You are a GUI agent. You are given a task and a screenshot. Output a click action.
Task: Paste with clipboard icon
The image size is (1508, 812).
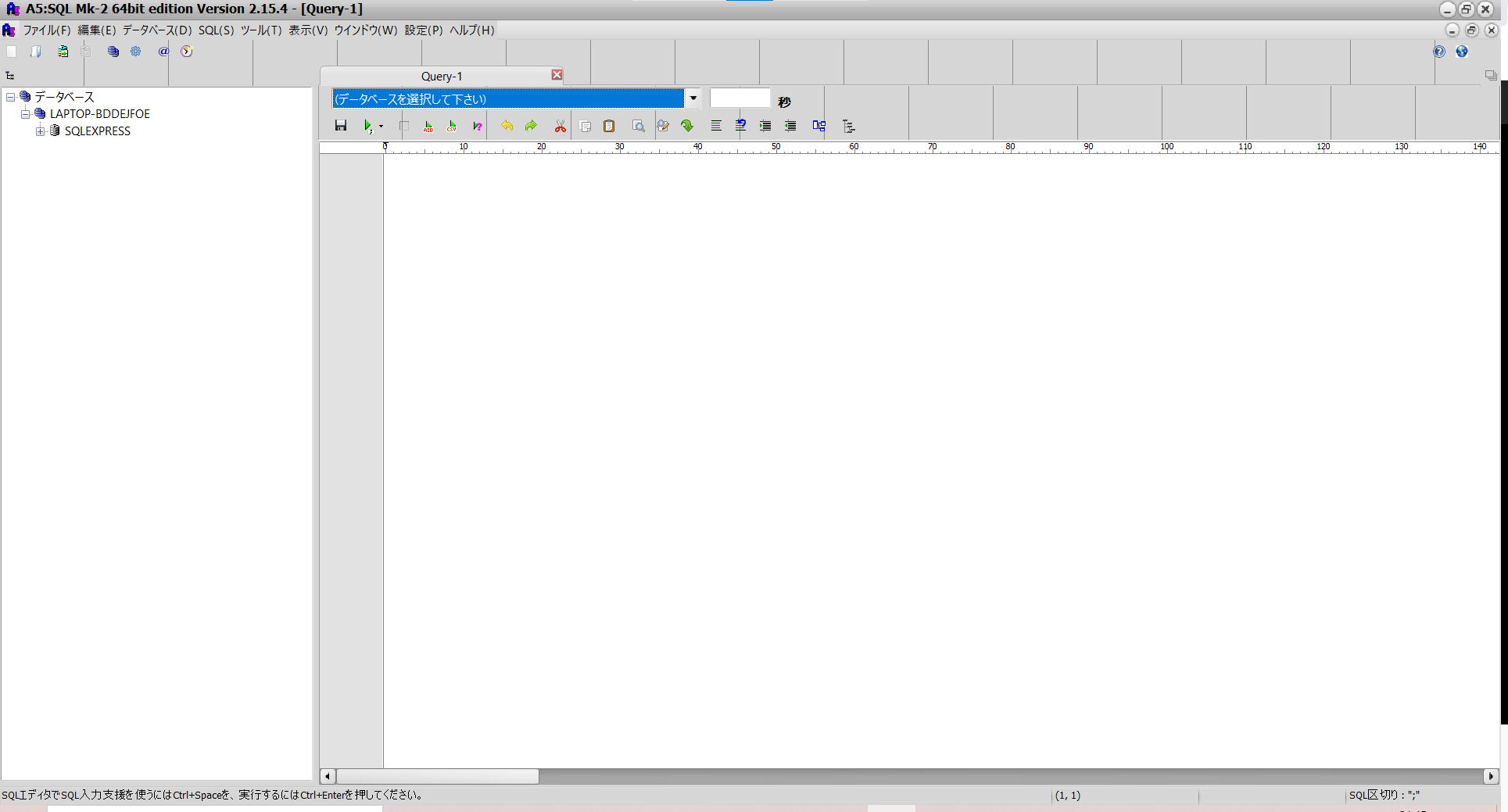609,126
